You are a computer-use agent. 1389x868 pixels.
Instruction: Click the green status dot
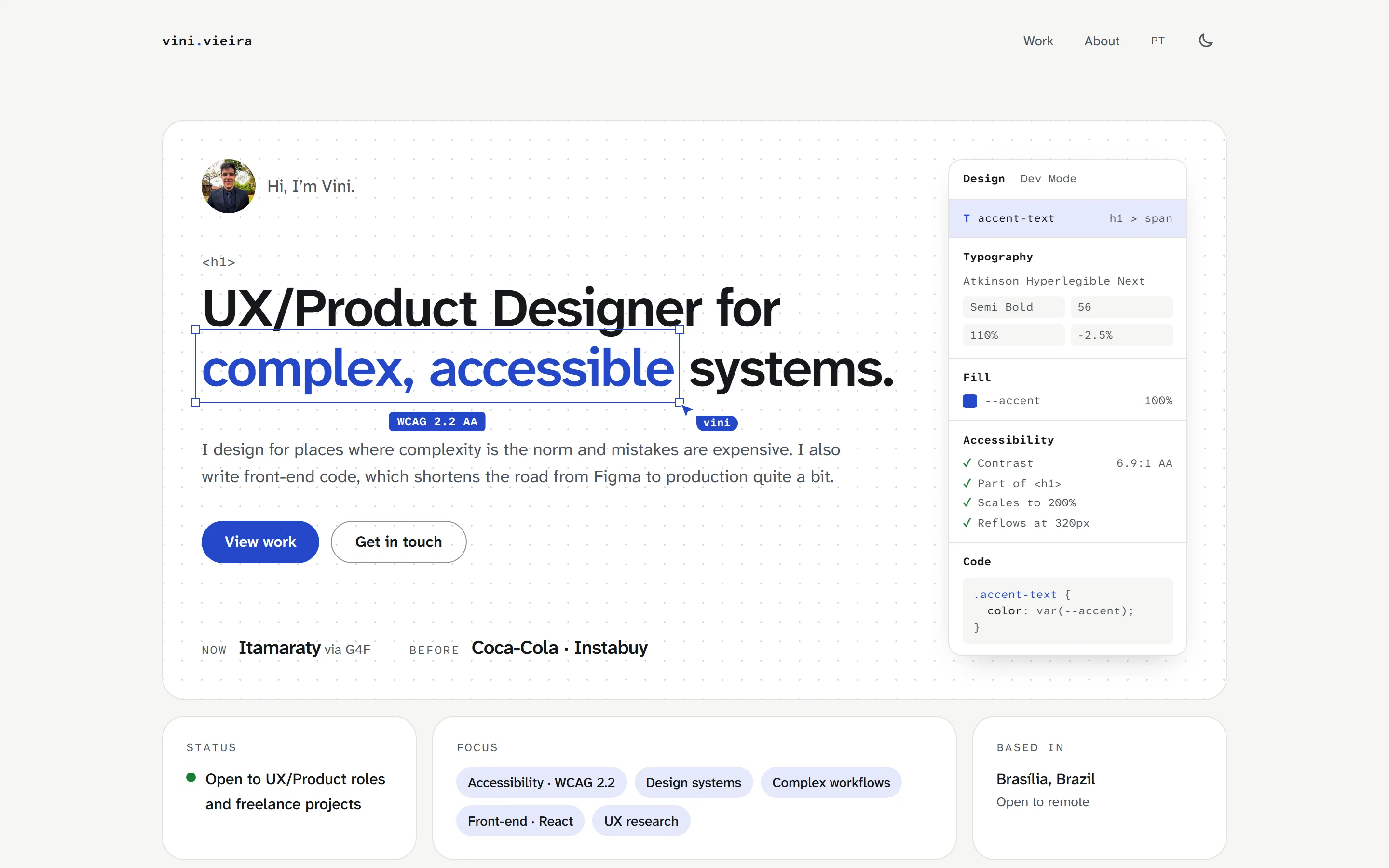coord(191,778)
